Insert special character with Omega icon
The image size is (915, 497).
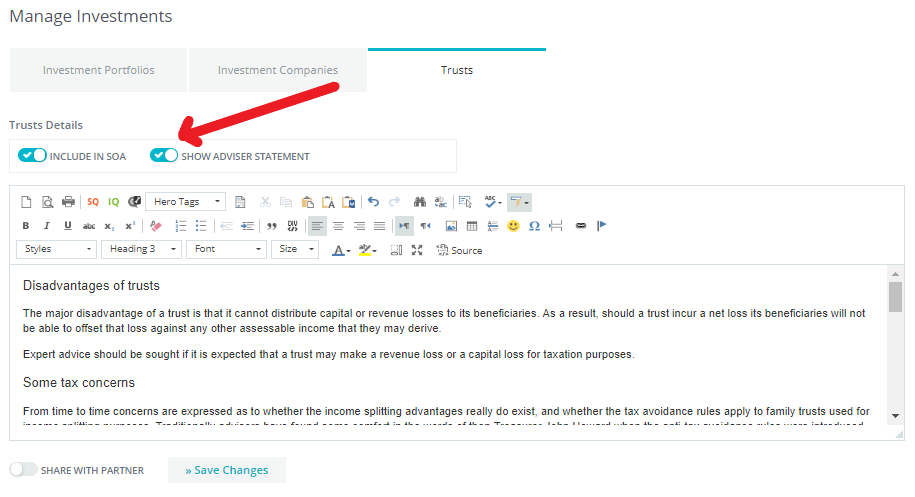click(x=534, y=226)
